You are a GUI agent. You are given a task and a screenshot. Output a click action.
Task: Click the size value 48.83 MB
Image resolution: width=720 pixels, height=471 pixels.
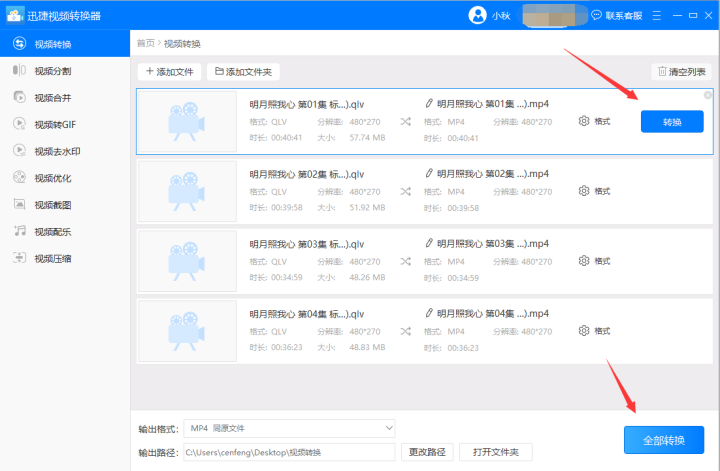click(x=367, y=347)
